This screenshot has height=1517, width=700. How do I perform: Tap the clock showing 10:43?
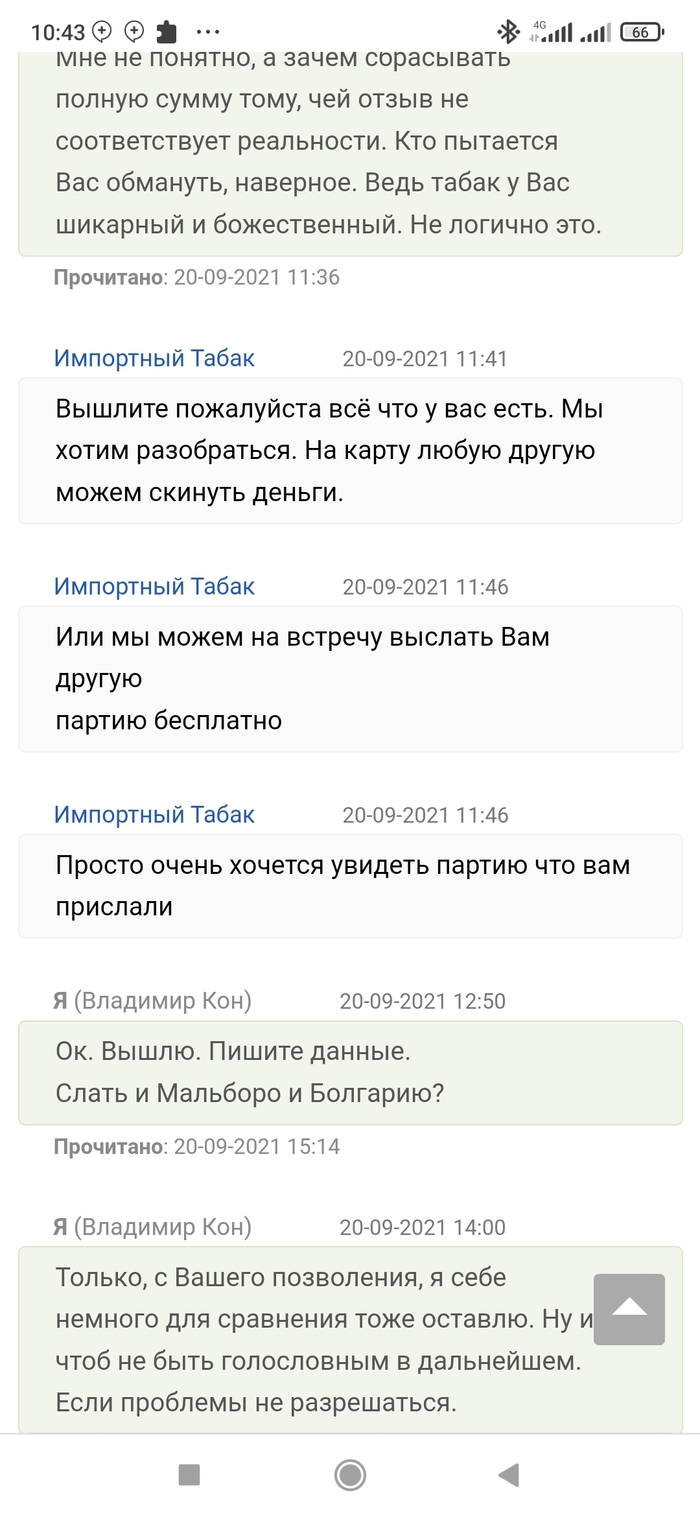pyautogui.click(x=58, y=32)
